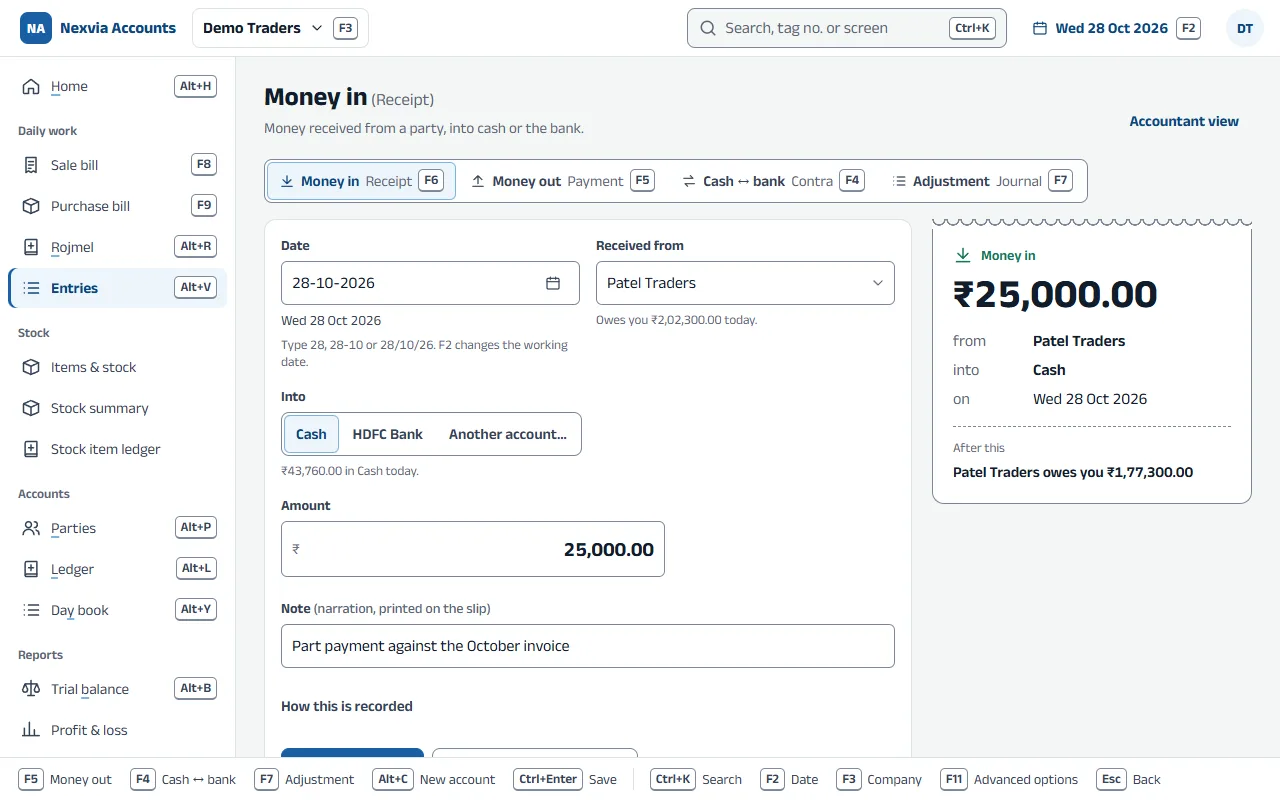Open the Adjustment Journal tab
Screen dimensions: 1280x800
(x=982, y=181)
